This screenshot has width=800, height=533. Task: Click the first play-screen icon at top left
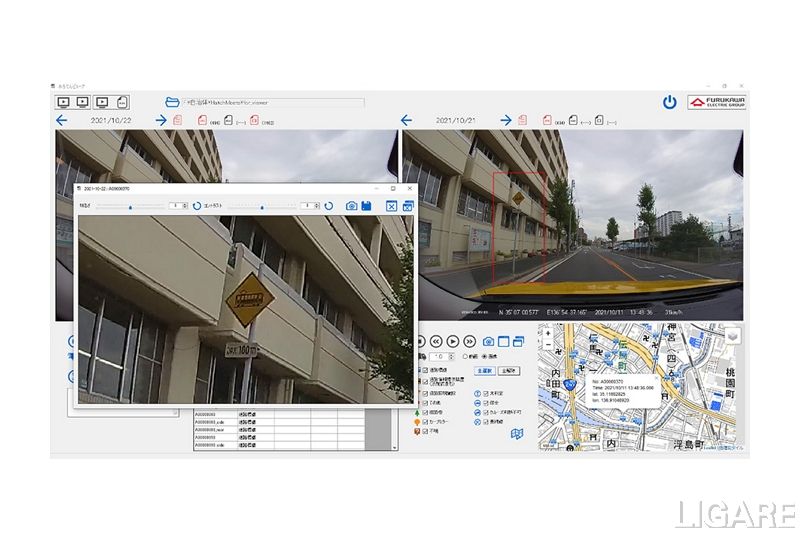tap(63, 102)
